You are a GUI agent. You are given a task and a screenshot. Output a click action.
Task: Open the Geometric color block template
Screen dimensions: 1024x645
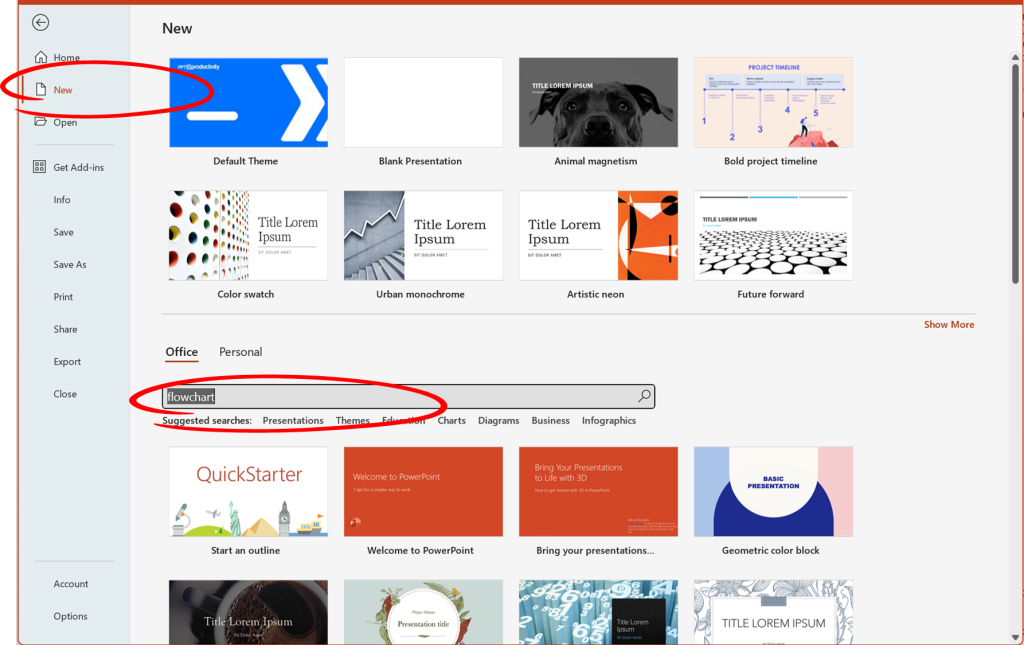[773, 492]
